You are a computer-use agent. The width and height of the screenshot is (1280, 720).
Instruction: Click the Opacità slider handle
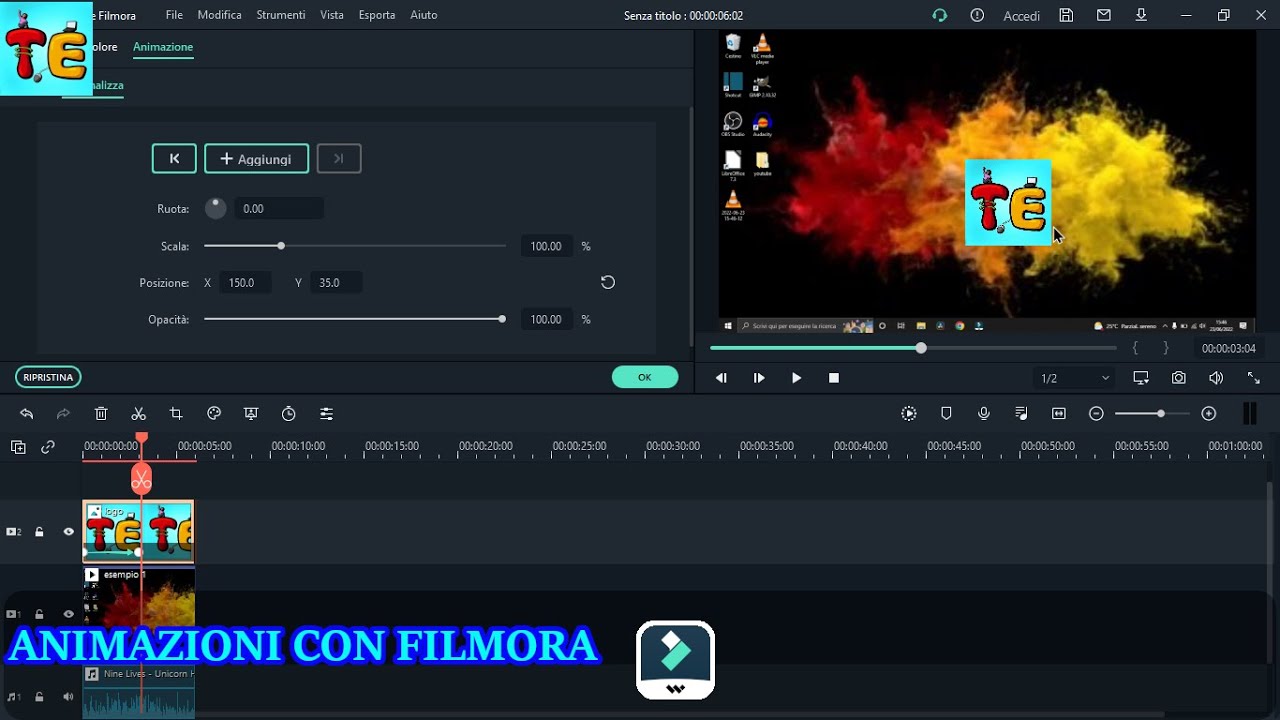click(502, 319)
